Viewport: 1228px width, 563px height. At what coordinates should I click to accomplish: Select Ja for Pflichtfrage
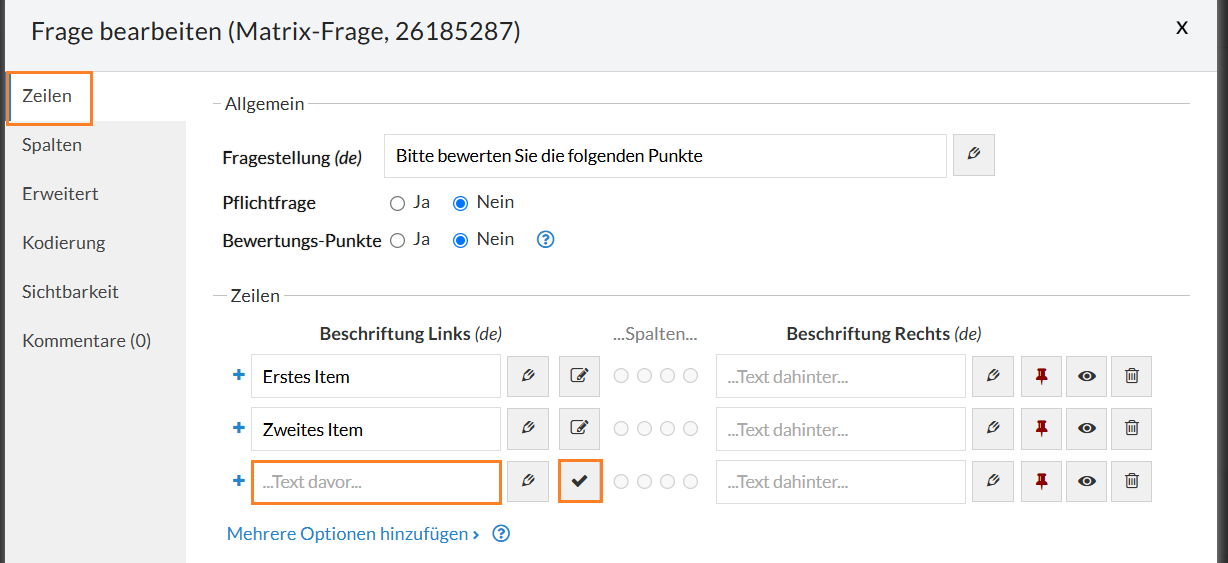coord(398,203)
